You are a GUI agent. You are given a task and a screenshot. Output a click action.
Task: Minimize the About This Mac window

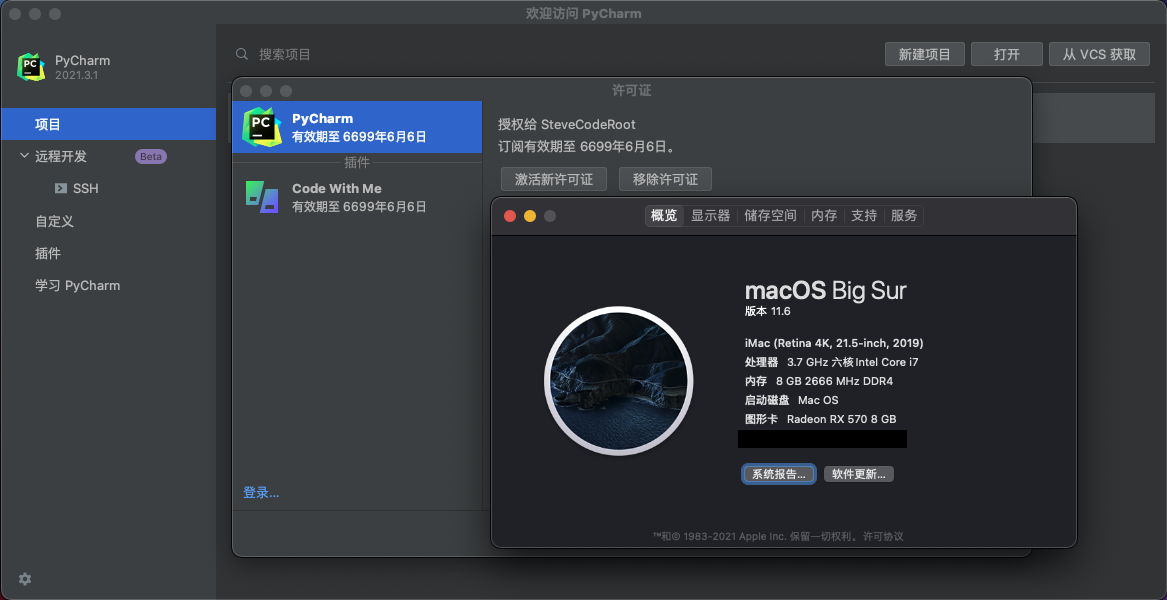pyautogui.click(x=530, y=216)
